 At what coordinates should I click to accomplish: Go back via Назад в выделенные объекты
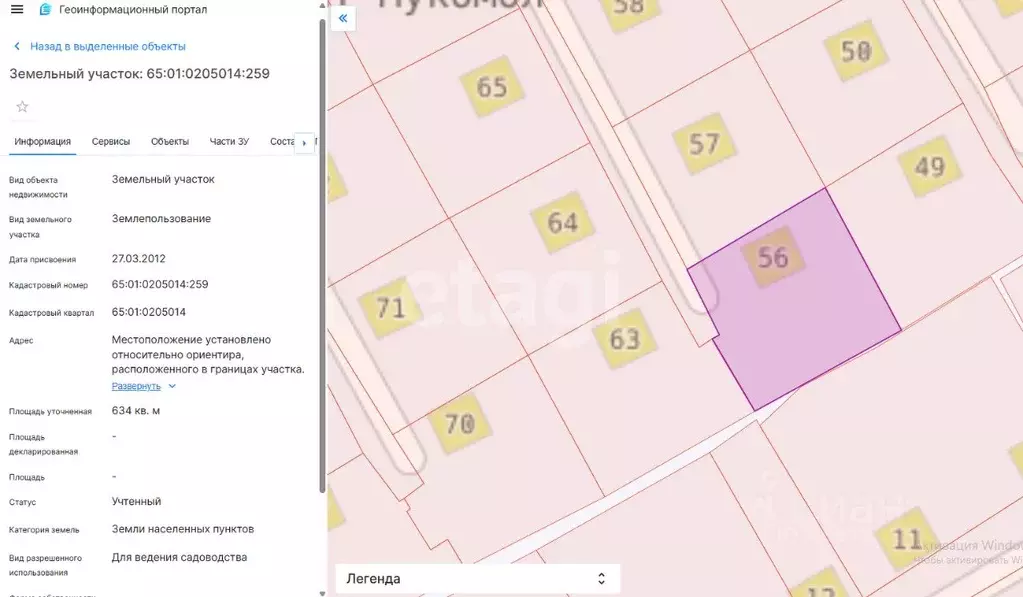coord(108,46)
